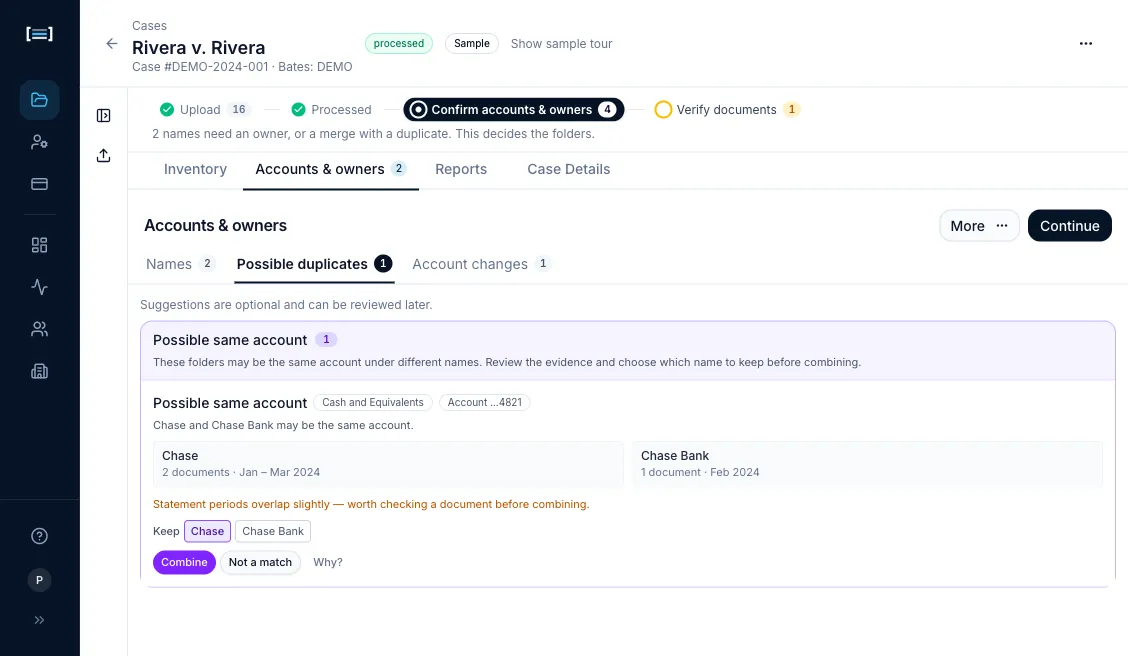Open the More dropdown button

pos(979,226)
